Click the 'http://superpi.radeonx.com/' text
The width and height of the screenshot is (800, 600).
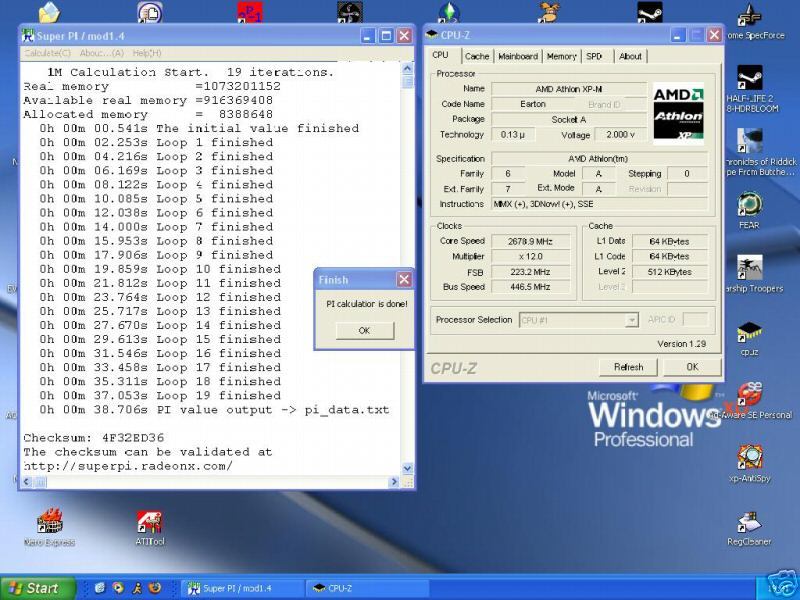click(x=128, y=466)
